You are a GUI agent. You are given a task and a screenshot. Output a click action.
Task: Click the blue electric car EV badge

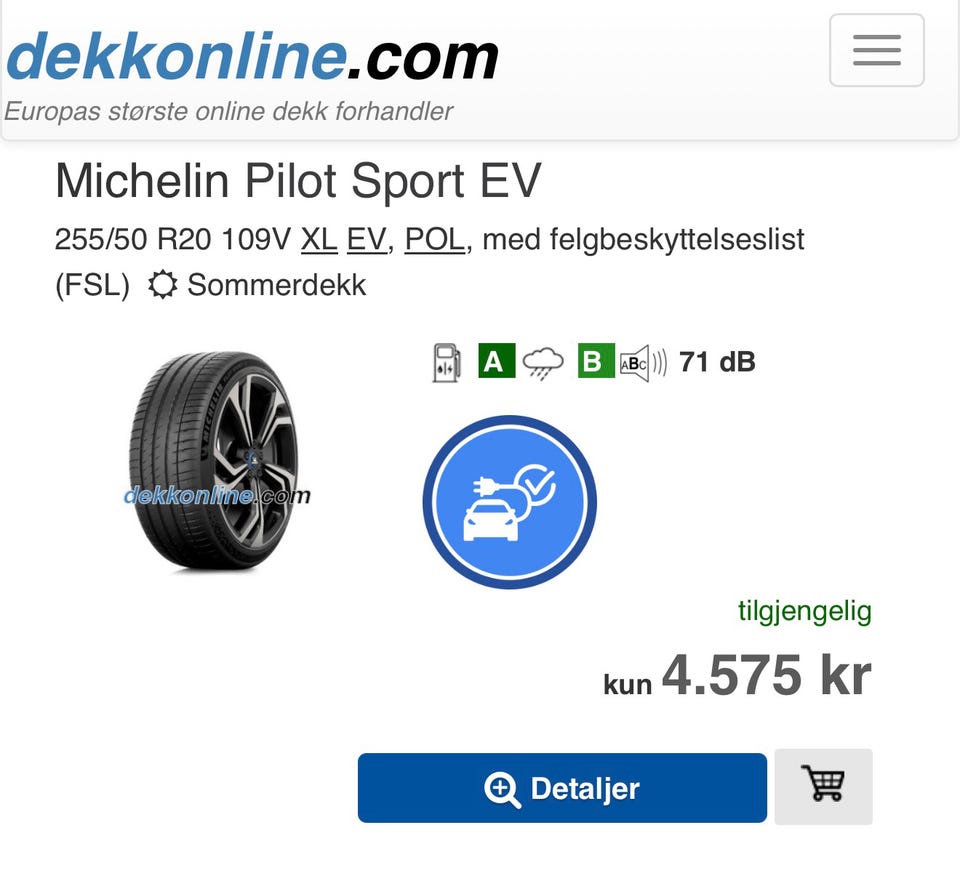click(509, 502)
